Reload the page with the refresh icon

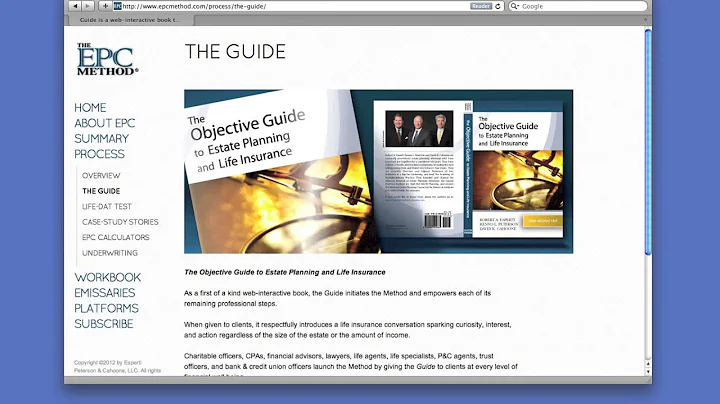(x=498, y=6)
